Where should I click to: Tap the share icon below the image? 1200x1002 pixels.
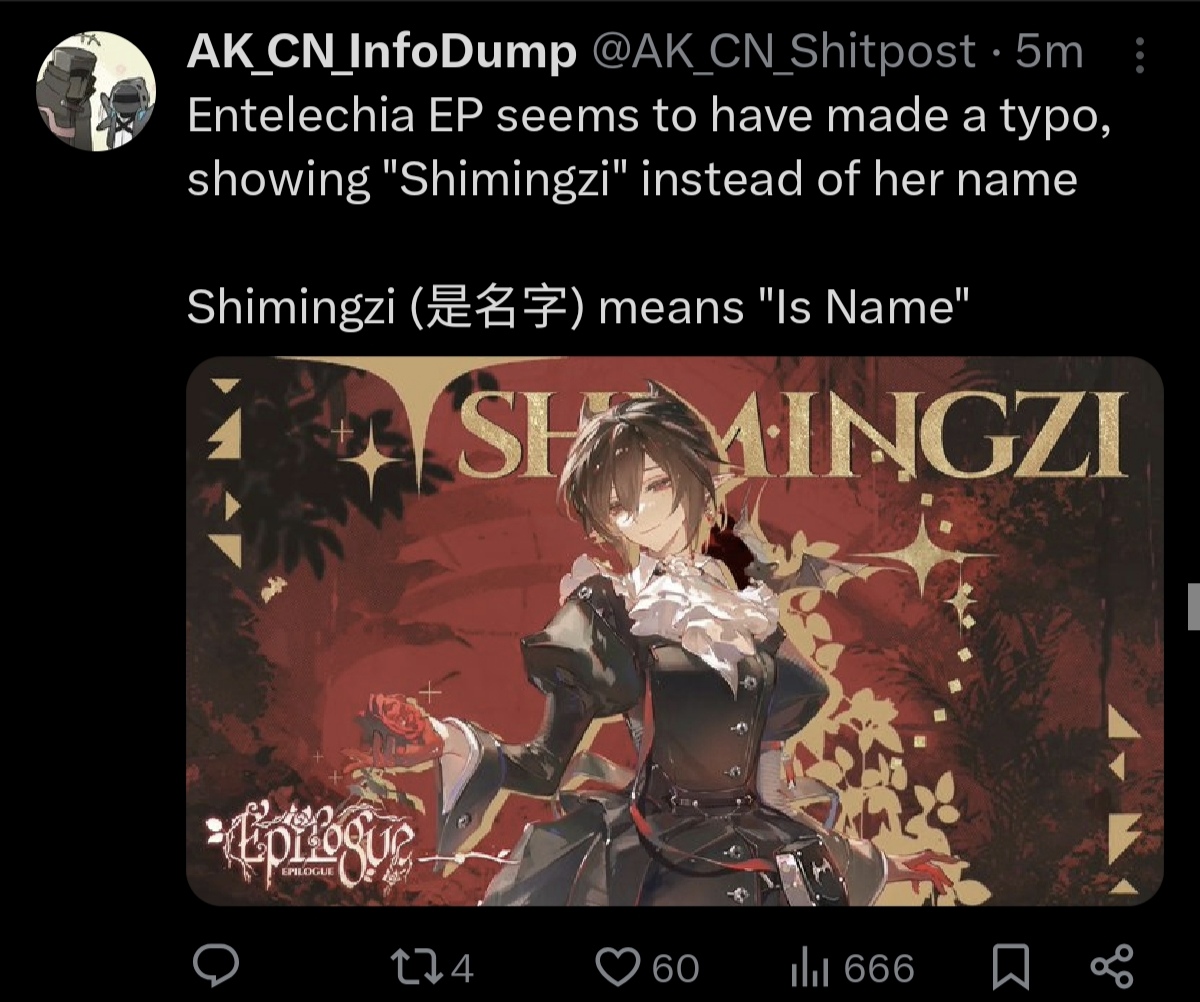(1111, 968)
